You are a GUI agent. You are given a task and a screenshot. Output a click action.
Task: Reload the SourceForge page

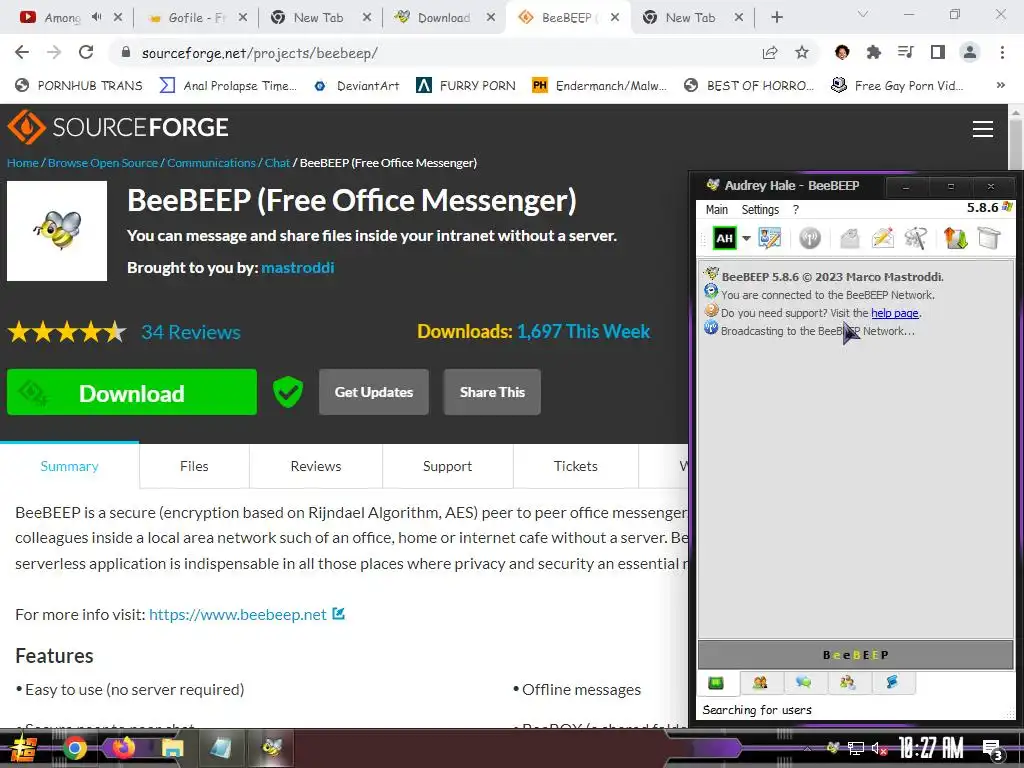pos(86,52)
